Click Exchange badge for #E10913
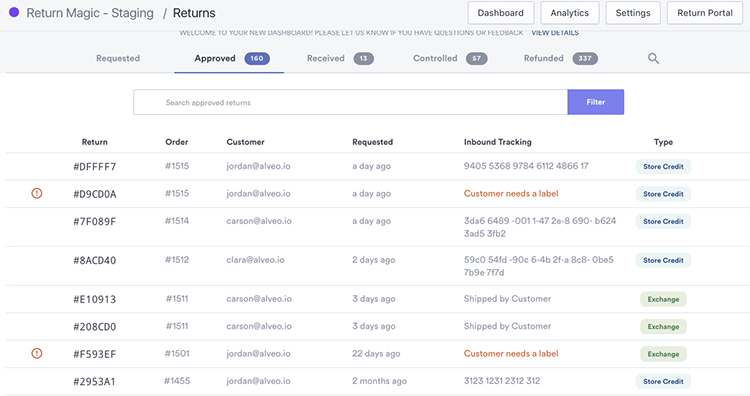Image resolution: width=750 pixels, height=396 pixels. (x=663, y=299)
